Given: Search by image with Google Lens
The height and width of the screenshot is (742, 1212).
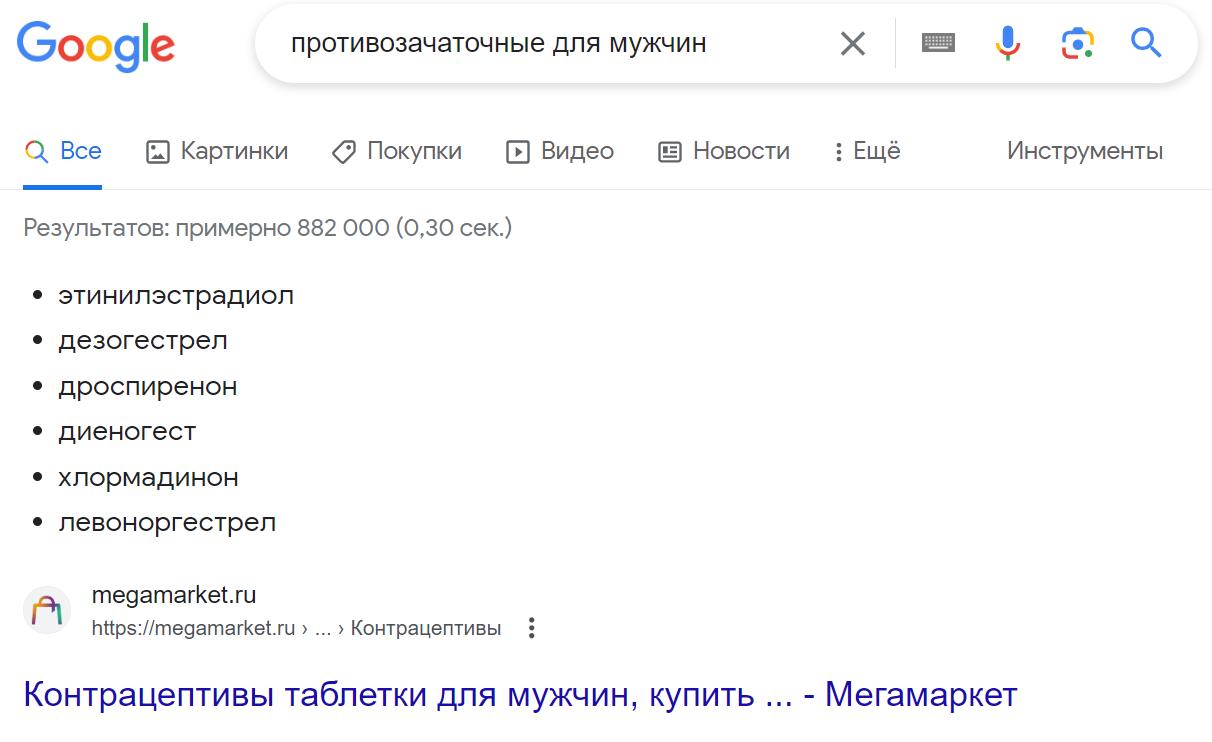Looking at the screenshot, I should 1077,43.
